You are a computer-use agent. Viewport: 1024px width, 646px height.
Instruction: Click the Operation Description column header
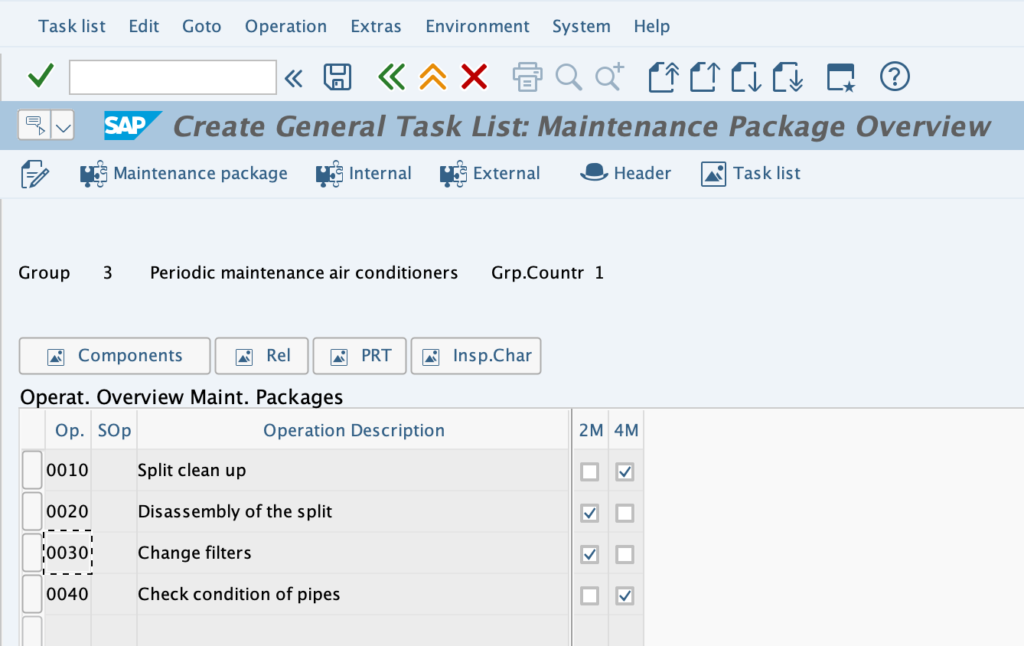tap(353, 430)
